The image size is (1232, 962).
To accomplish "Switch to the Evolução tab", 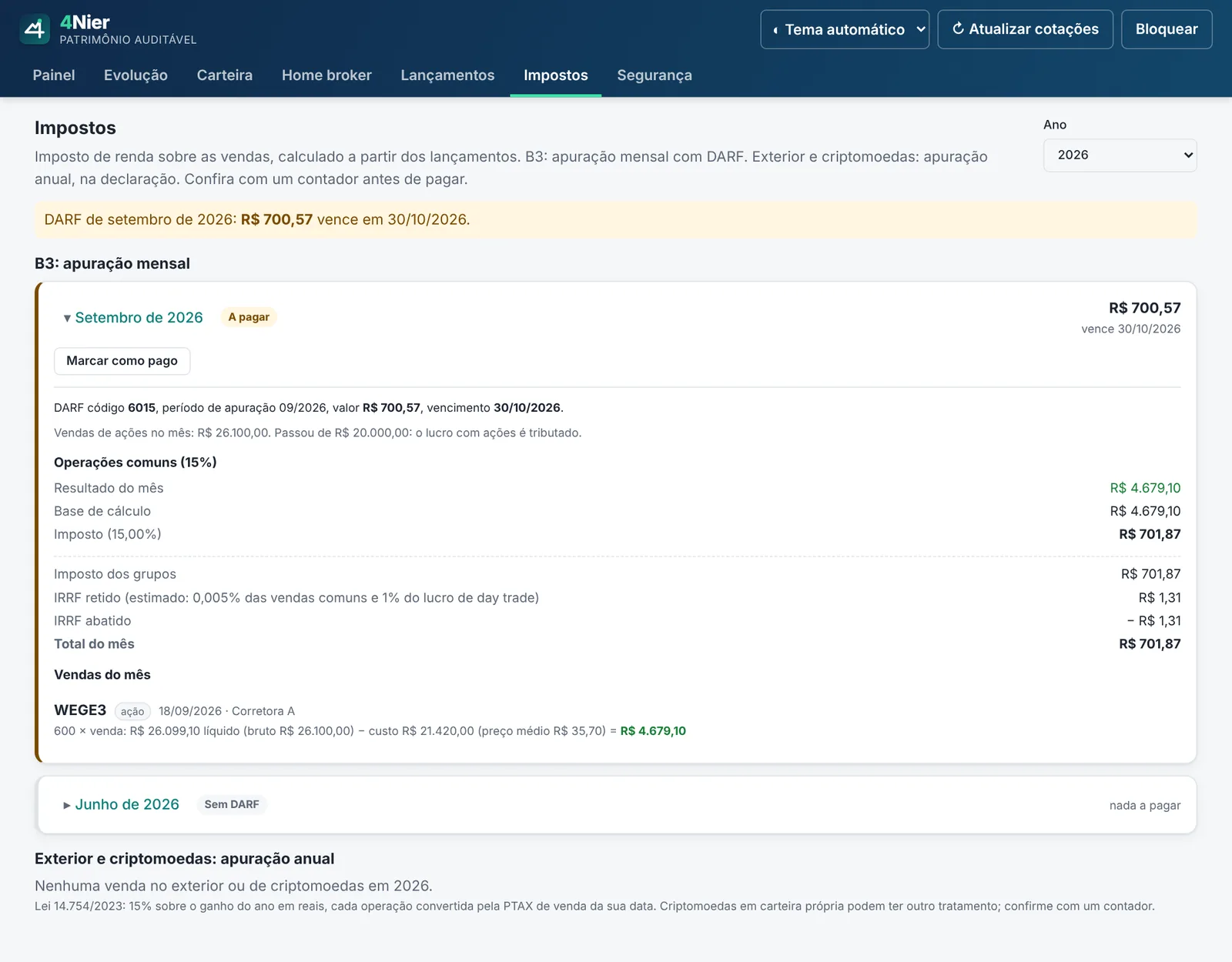I will (136, 75).
